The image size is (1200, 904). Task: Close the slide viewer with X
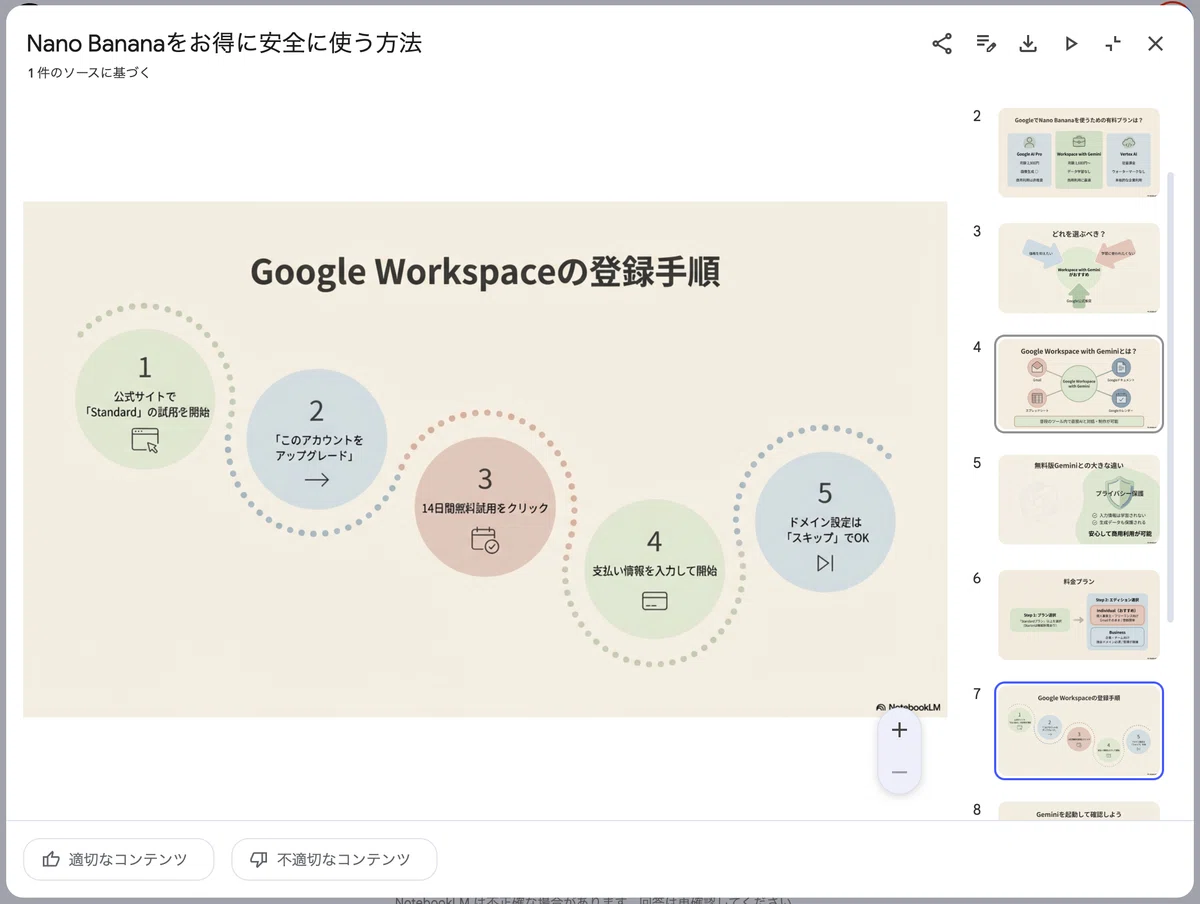1156,43
